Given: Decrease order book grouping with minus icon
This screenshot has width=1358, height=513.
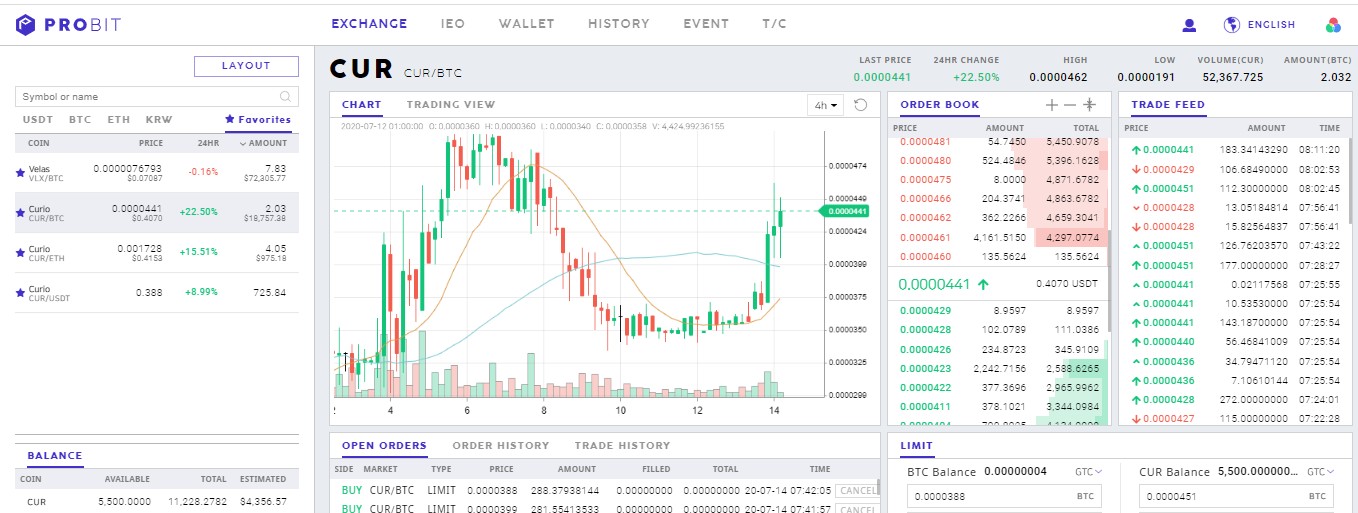Looking at the screenshot, I should [x=1069, y=105].
